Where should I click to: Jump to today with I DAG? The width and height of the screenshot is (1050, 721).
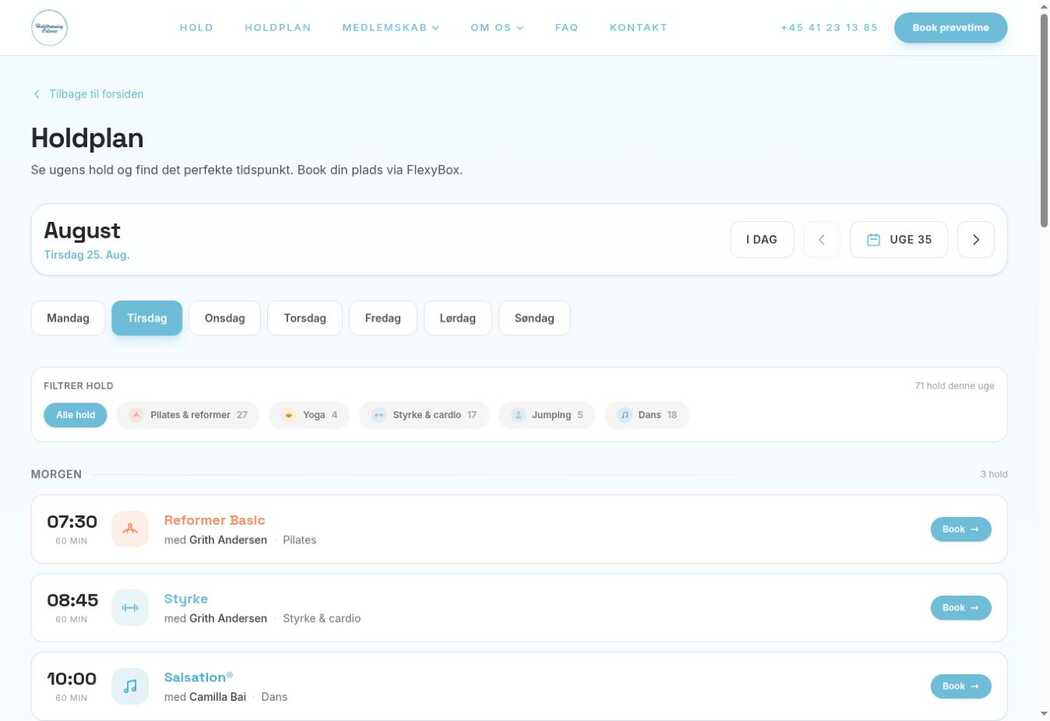pyautogui.click(x=762, y=240)
